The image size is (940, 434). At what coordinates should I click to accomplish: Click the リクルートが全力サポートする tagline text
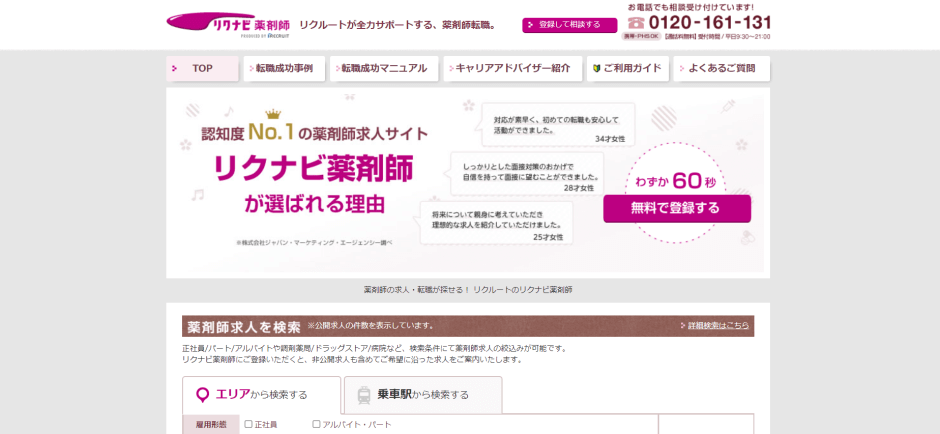coord(399,25)
